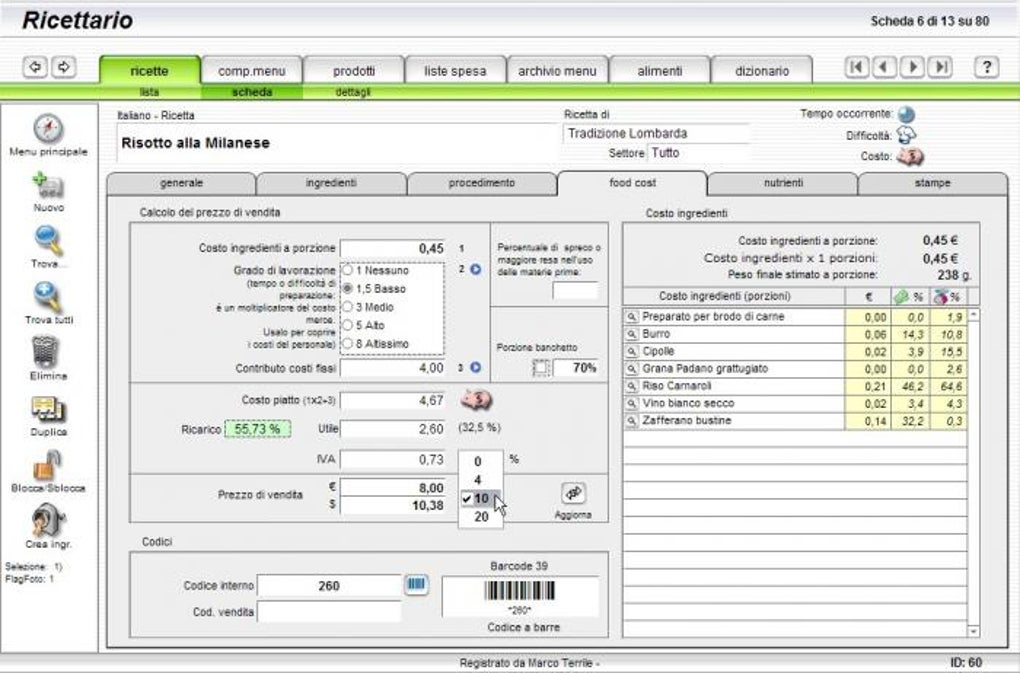Open magnifier for Zafferano bustine
This screenshot has height=673, width=1020.
tap(631, 421)
